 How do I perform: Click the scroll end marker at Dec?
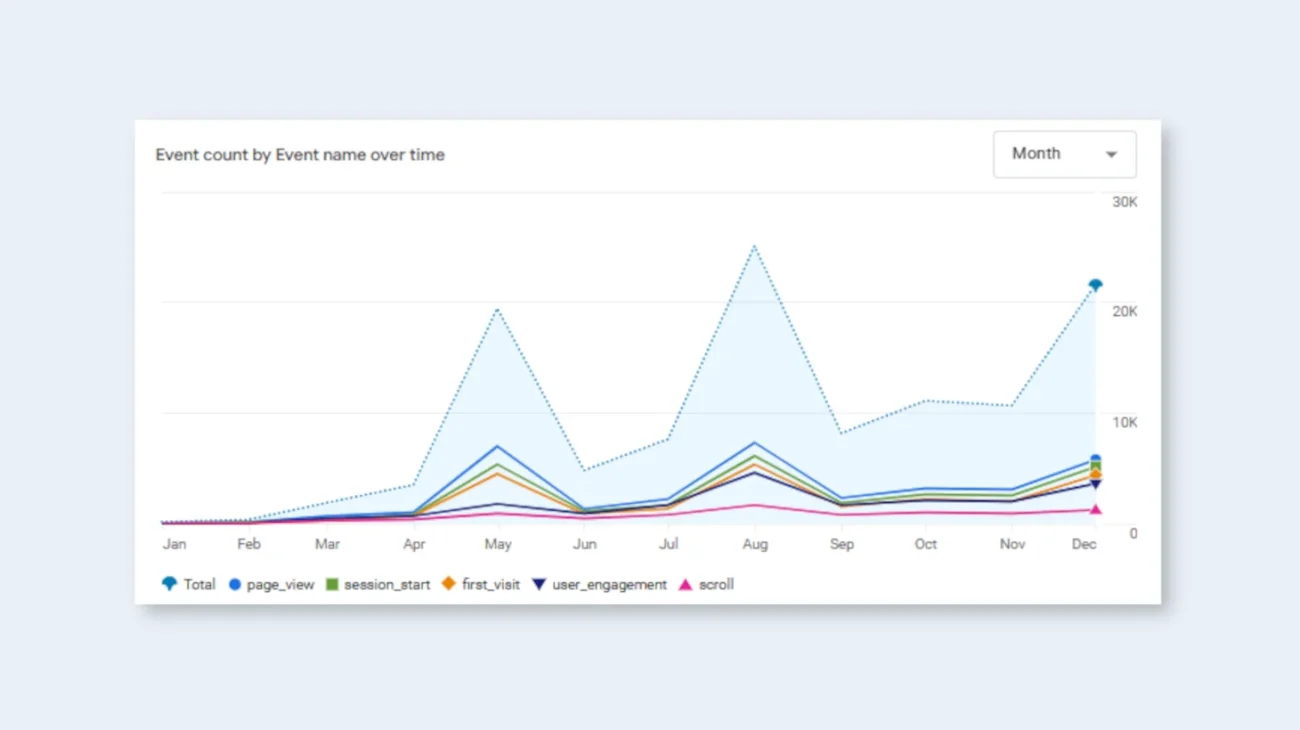pos(1095,509)
